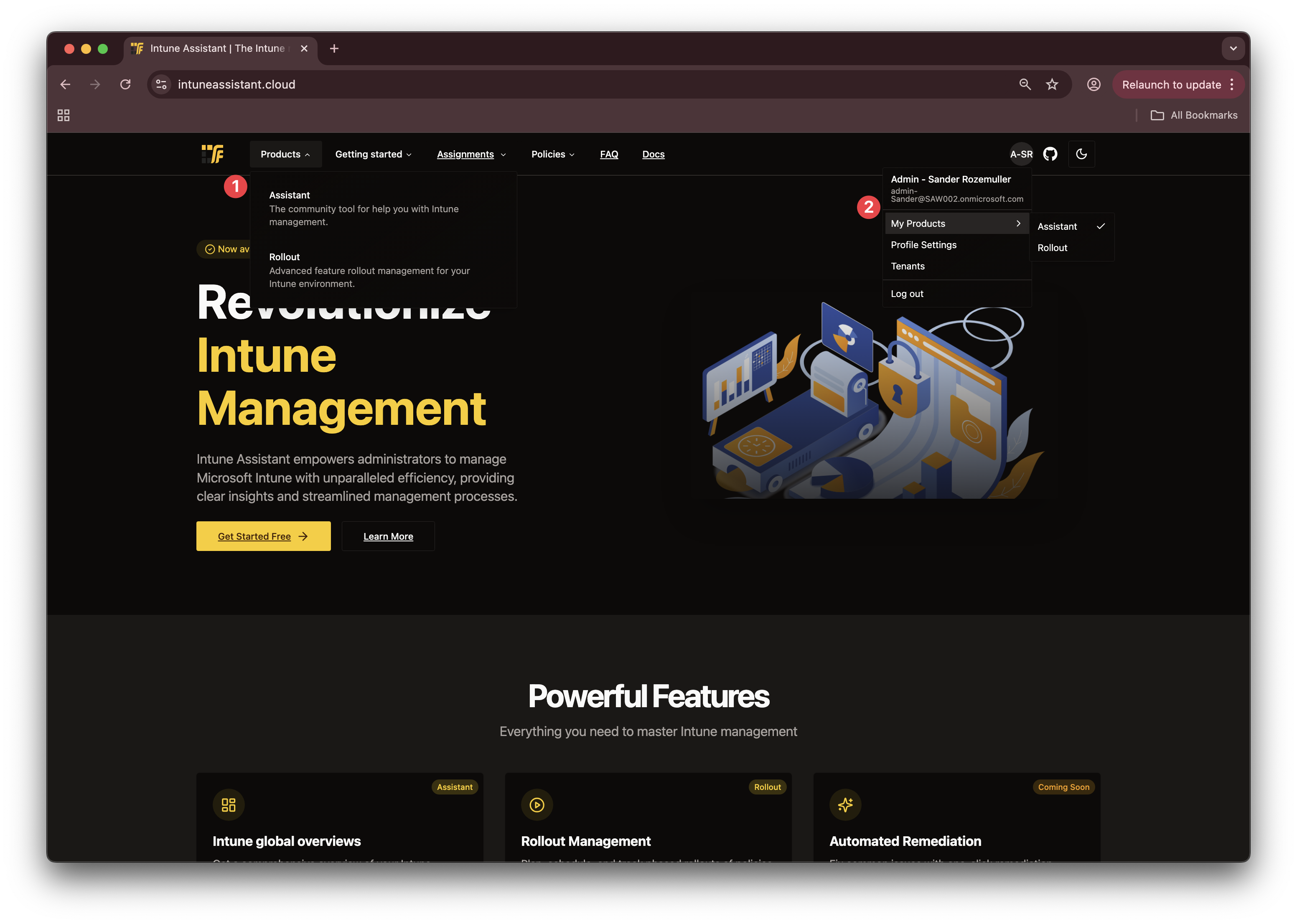Click the browser back arrow
The width and height of the screenshot is (1297, 924).
pyautogui.click(x=66, y=85)
